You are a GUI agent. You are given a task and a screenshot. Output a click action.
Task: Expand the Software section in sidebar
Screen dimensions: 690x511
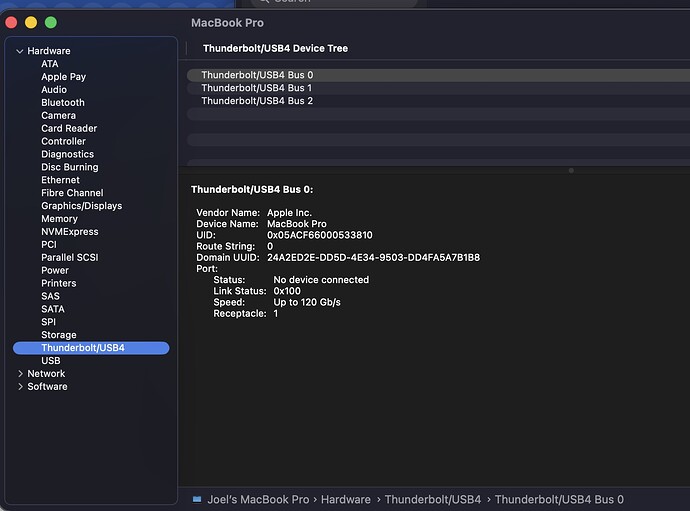20,387
